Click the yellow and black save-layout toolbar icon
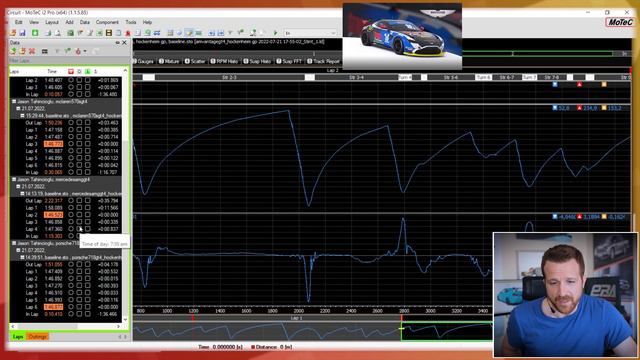 pos(109,33)
